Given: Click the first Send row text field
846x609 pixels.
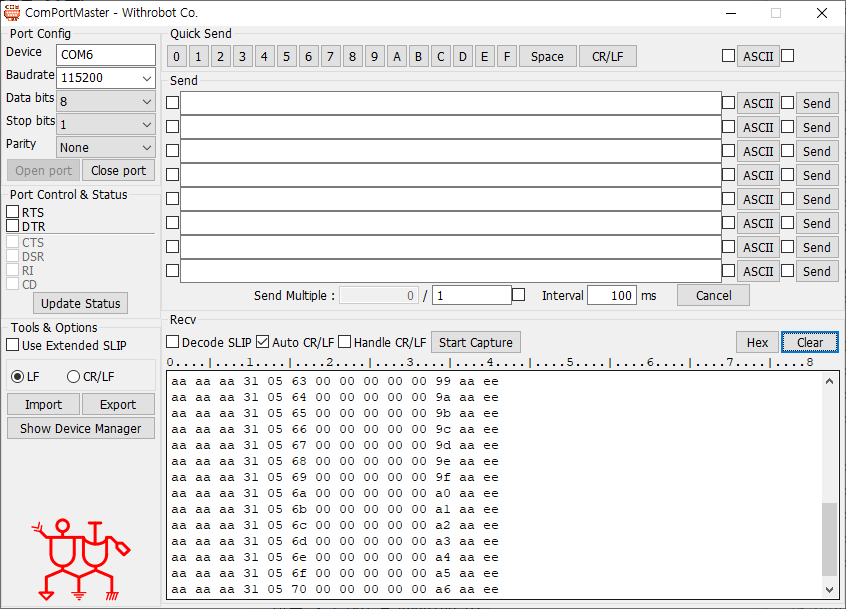Looking at the screenshot, I should point(451,103).
